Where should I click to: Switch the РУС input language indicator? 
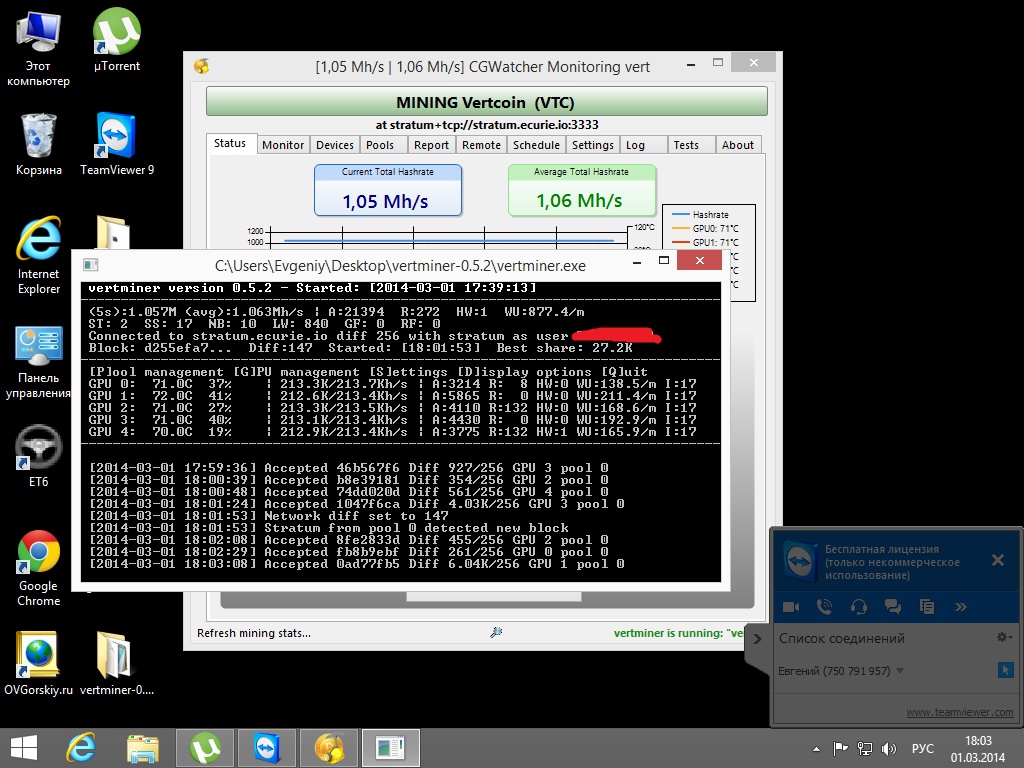click(x=923, y=748)
